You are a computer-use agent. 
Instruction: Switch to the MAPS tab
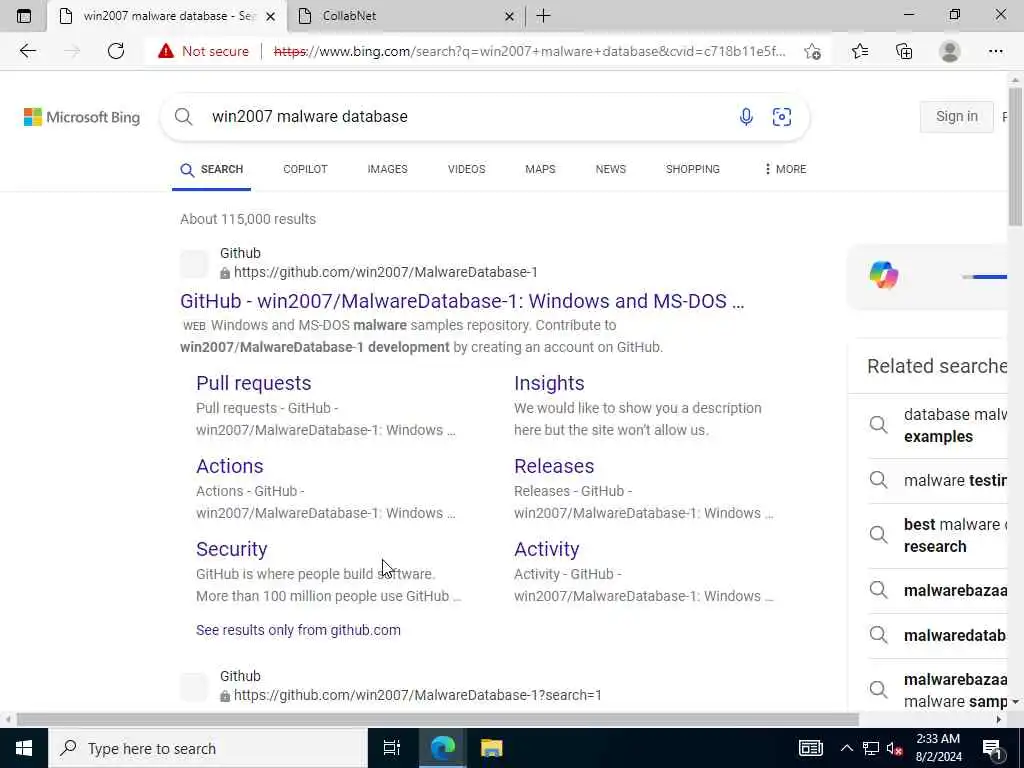(540, 169)
